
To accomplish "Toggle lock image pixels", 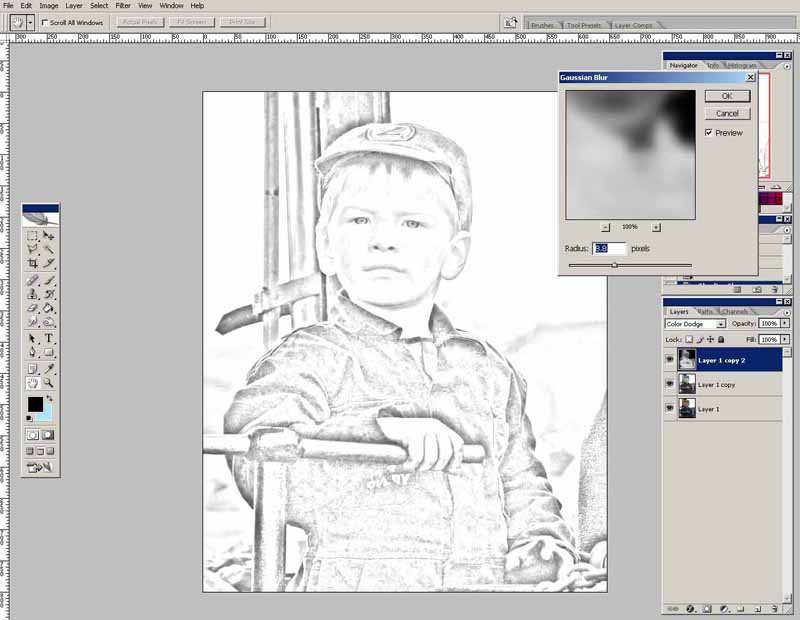I will point(700,339).
